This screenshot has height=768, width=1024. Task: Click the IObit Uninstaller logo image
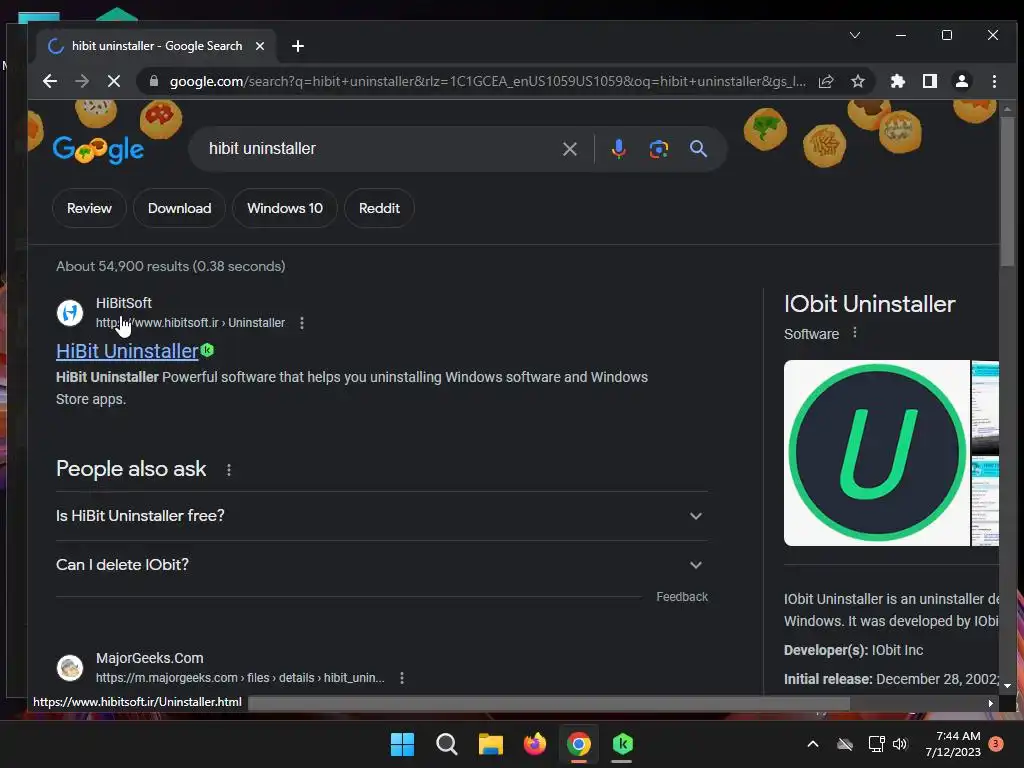tap(877, 453)
